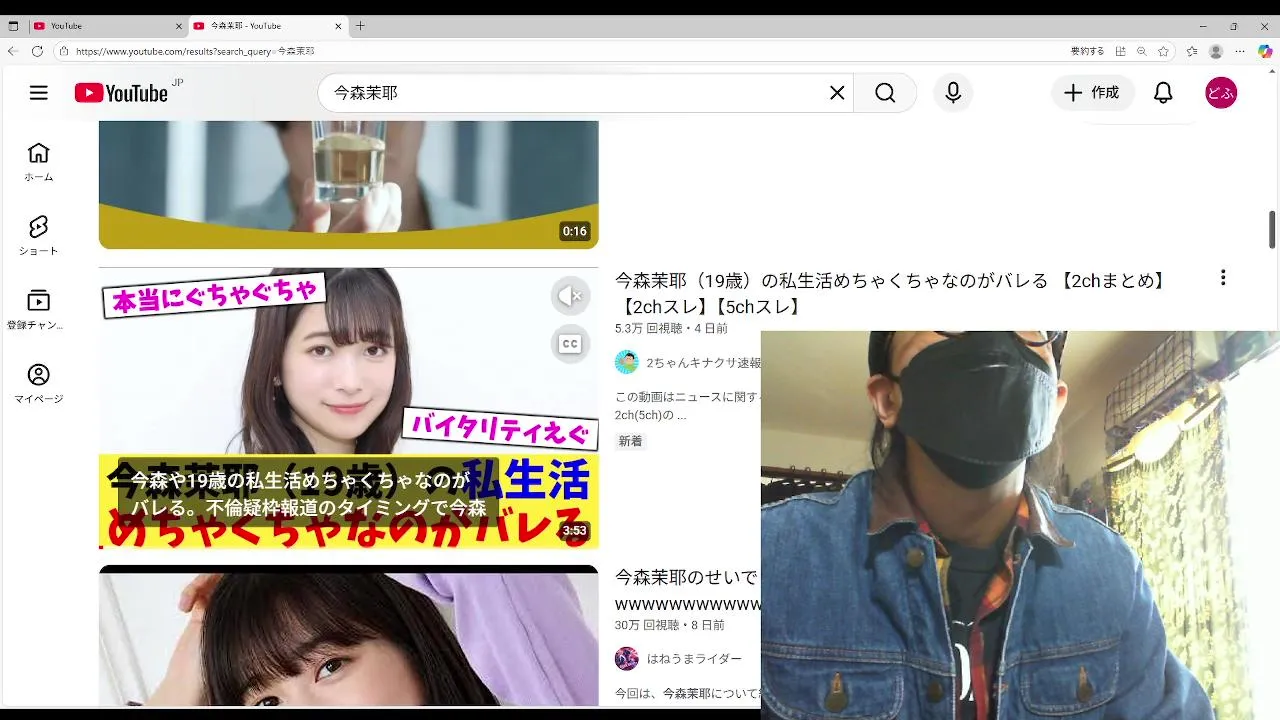Viewport: 1280px width, 720px height.
Task: Open 登録チャンネル subscriptions in the sidebar
Action: click(39, 311)
